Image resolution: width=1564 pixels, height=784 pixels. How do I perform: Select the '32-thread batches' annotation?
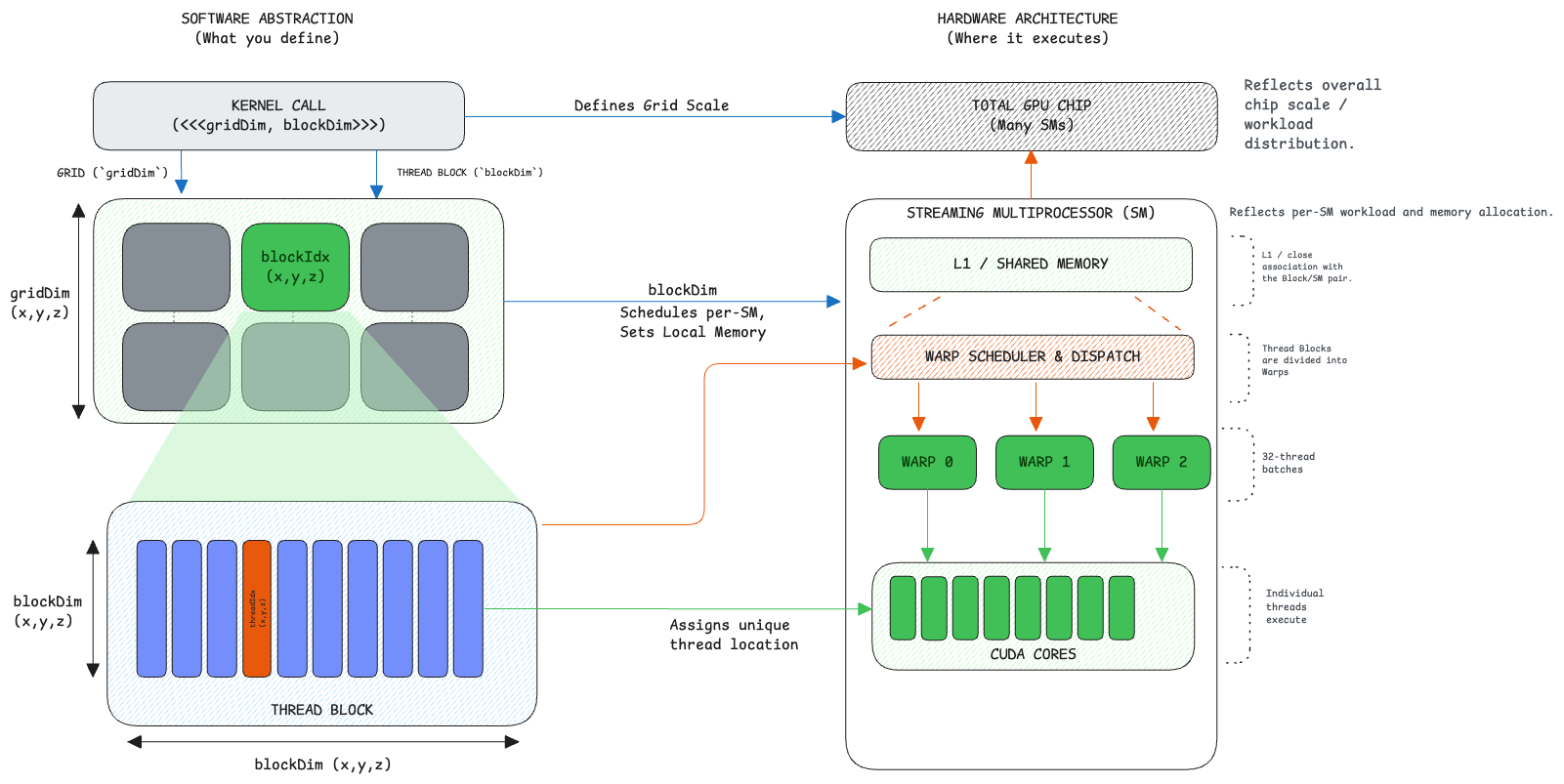click(1289, 463)
